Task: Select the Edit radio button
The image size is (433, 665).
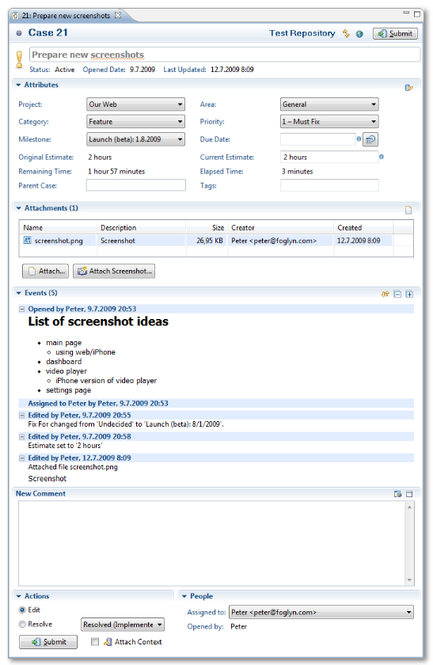Action: (22, 609)
